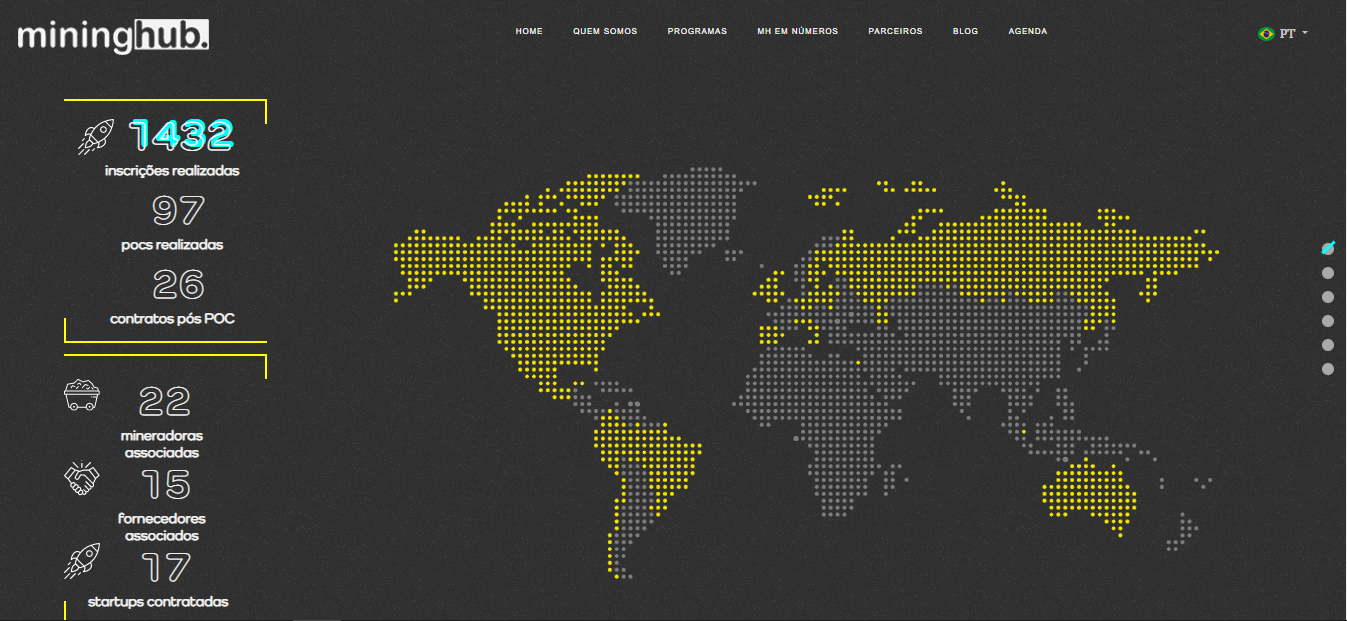Open the HOME menu item
Image resolution: width=1347 pixels, height=621 pixels.
[x=529, y=31]
